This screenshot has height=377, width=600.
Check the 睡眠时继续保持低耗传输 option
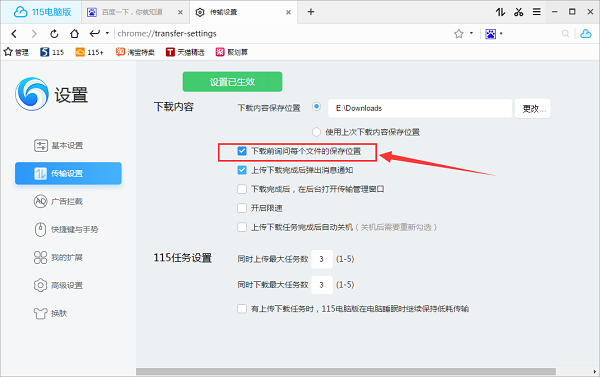242,308
